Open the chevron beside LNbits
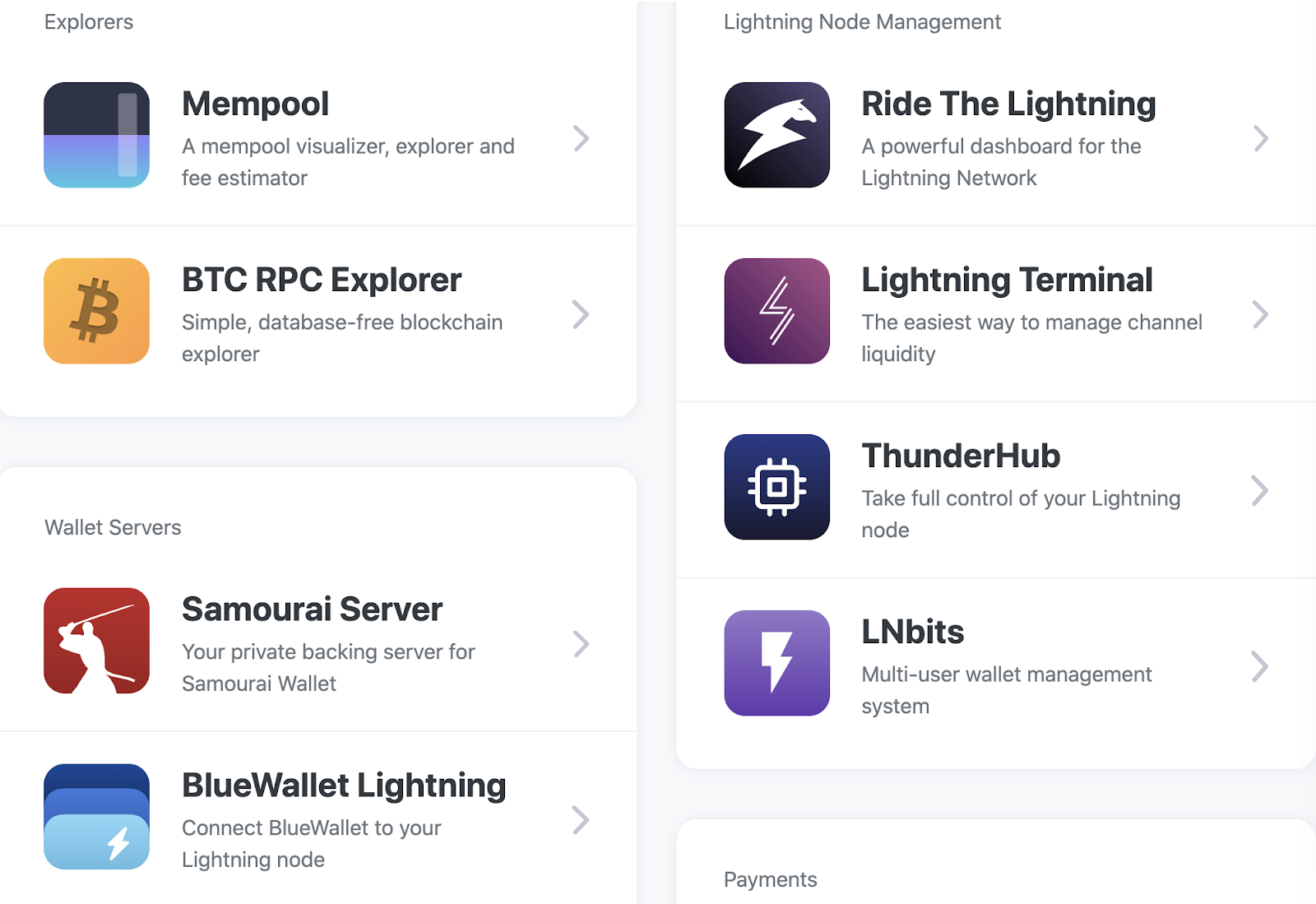This screenshot has width=1316, height=904. point(1259,666)
